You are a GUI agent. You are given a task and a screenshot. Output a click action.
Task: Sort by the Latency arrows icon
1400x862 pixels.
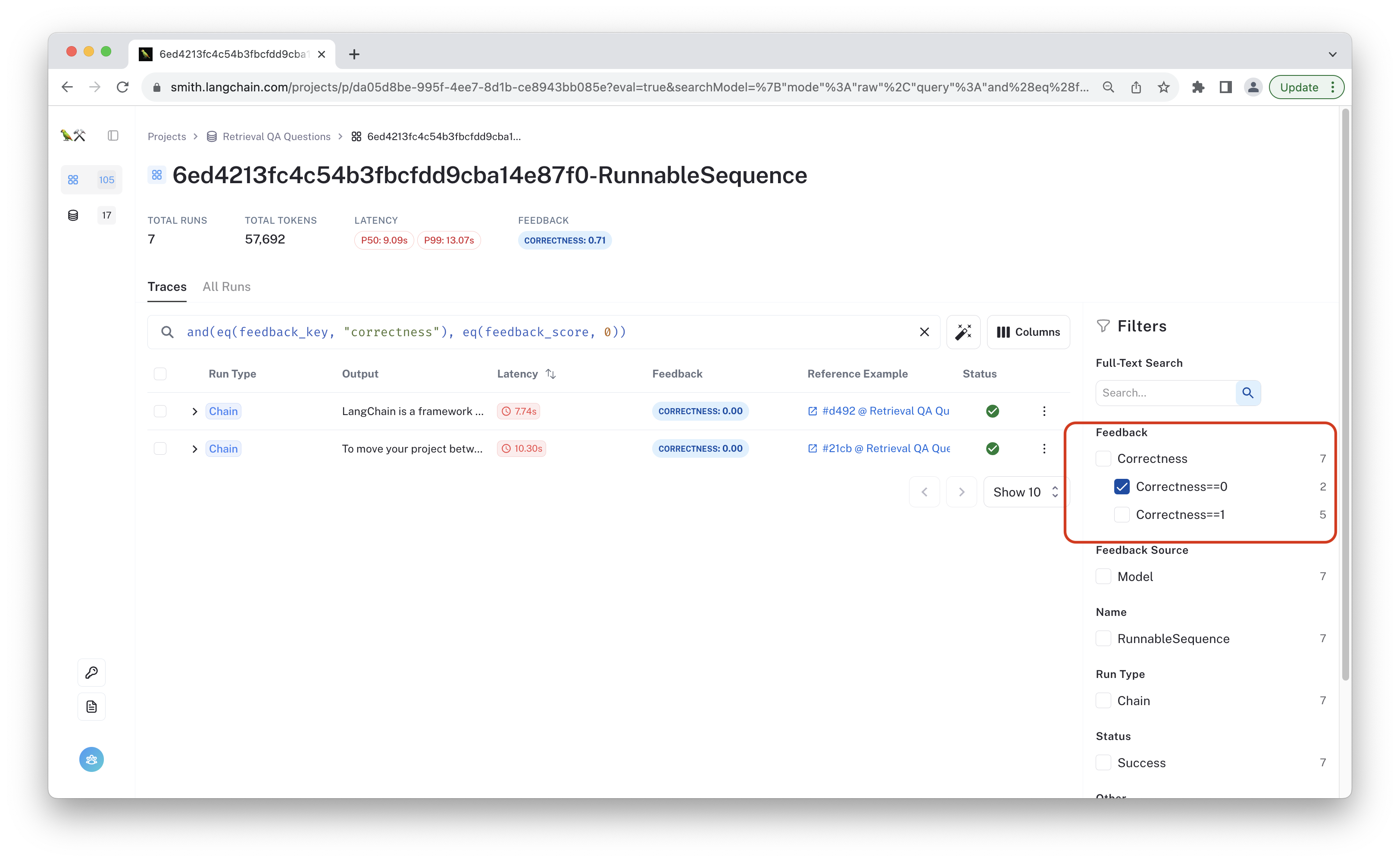click(x=551, y=374)
